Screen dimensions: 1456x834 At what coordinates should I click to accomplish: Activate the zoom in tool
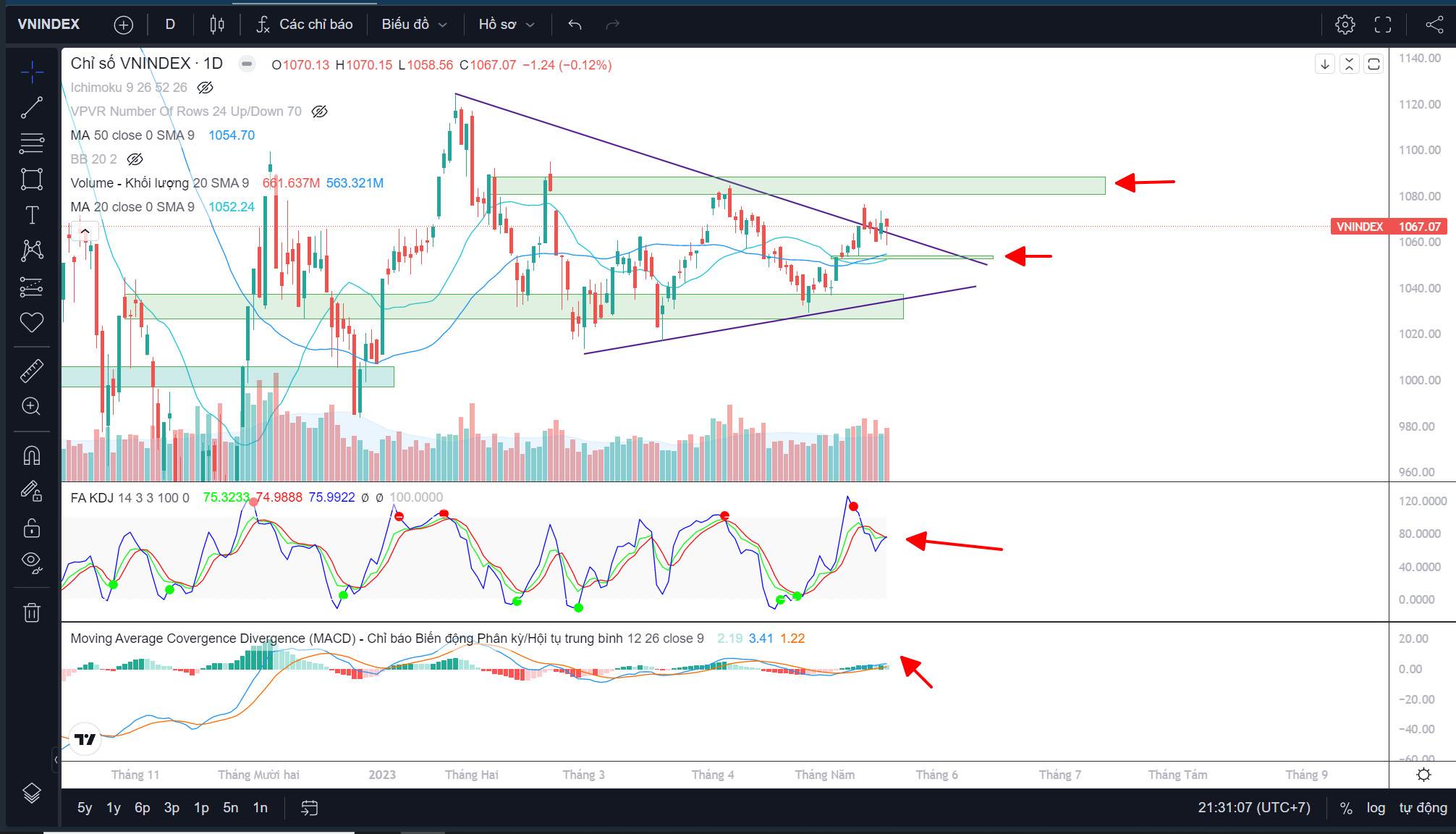(32, 406)
